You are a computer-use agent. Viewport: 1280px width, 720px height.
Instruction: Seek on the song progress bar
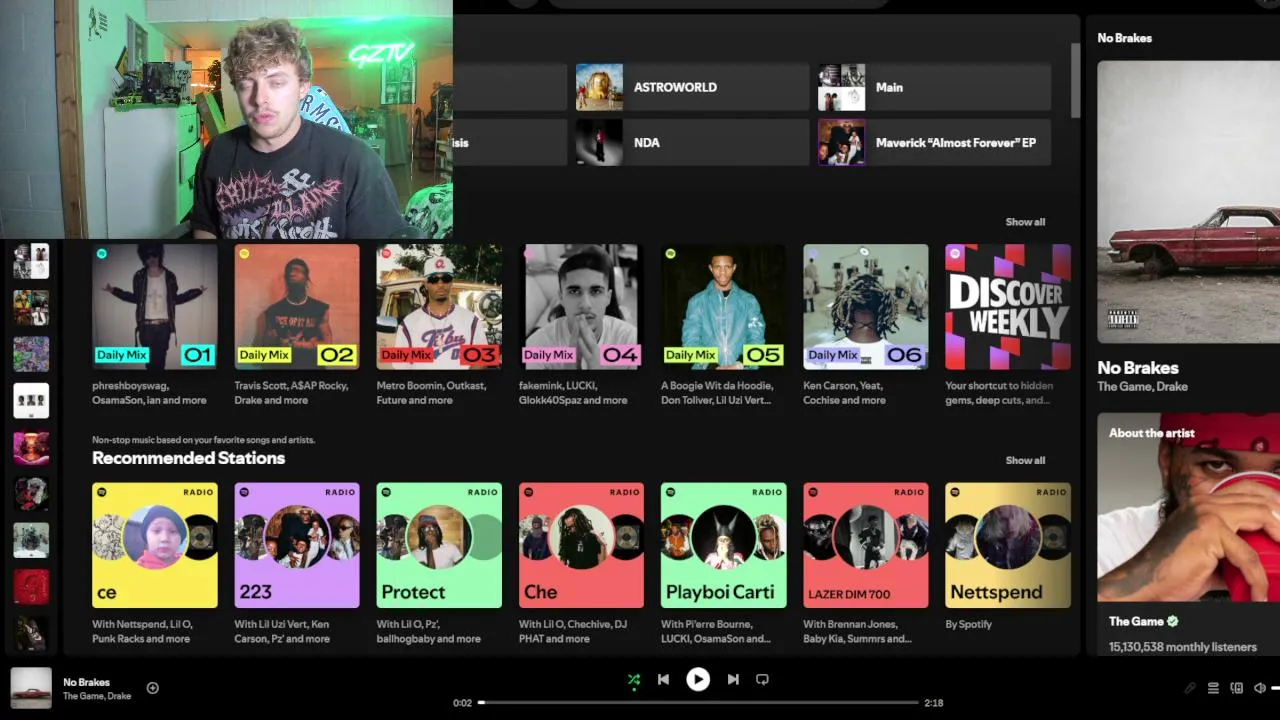(698, 702)
